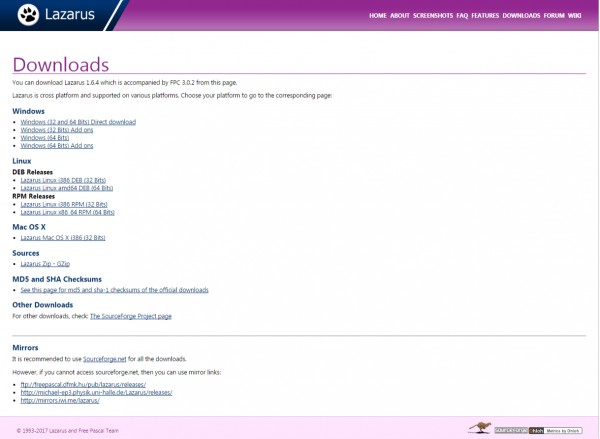This screenshot has width=600, height=439.
Task: Click the 'Lazarus is cross platform' sentence
Action: pos(172,96)
